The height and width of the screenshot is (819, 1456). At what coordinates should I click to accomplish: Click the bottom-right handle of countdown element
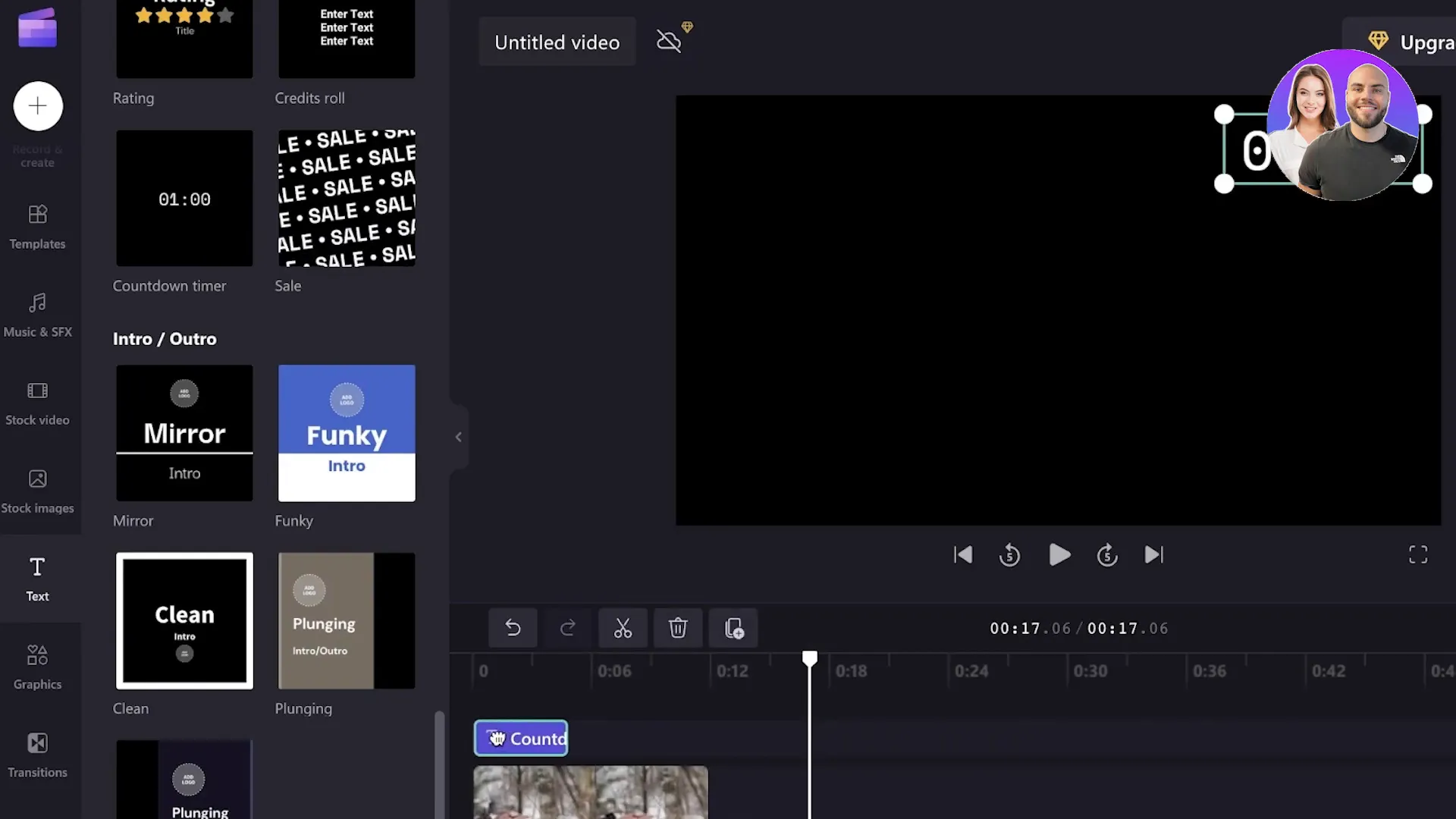tap(1423, 184)
